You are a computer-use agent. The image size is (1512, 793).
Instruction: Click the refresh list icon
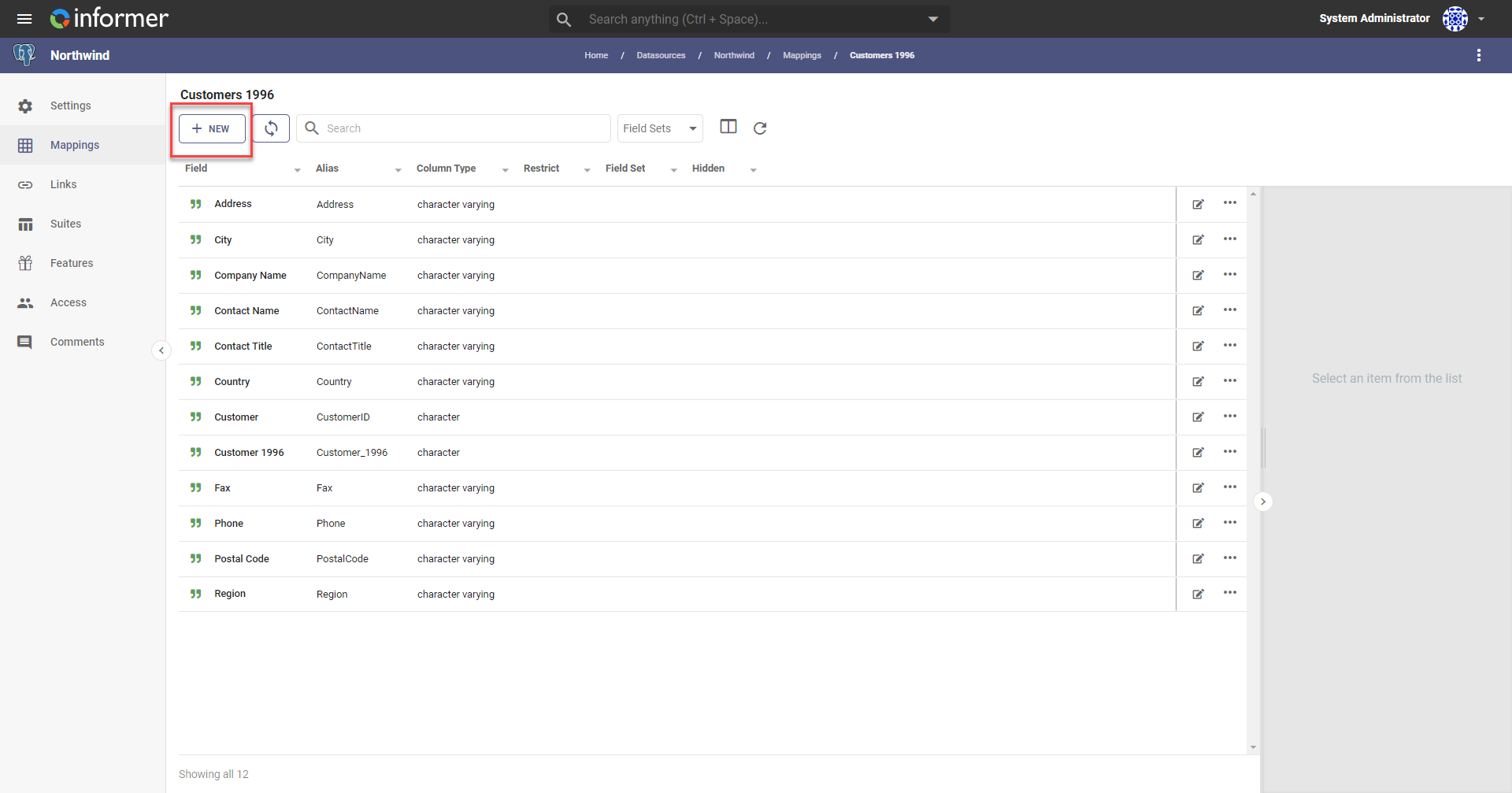point(760,128)
